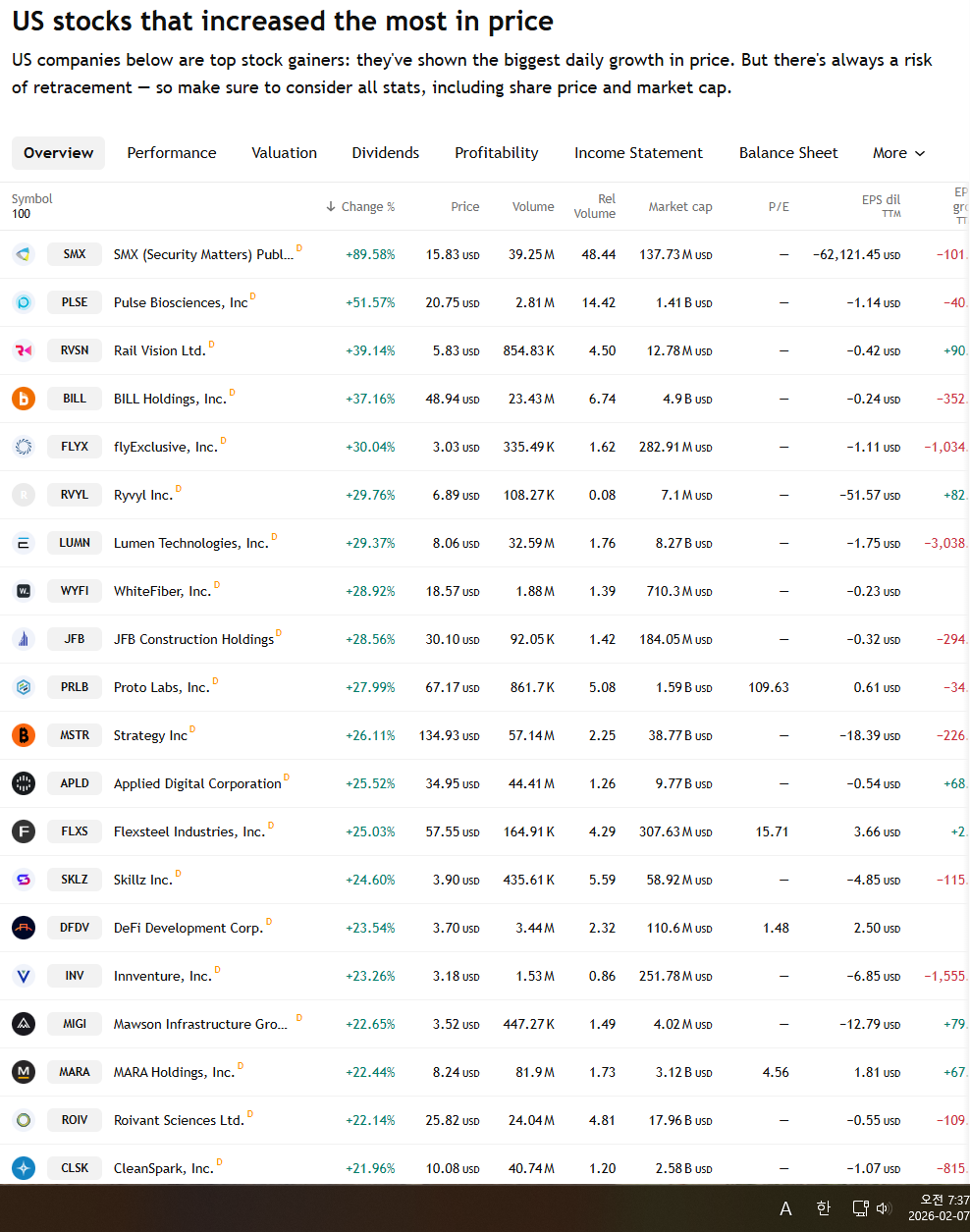Click the Innventure logo icon
970x1232 pixels.
click(x=24, y=976)
